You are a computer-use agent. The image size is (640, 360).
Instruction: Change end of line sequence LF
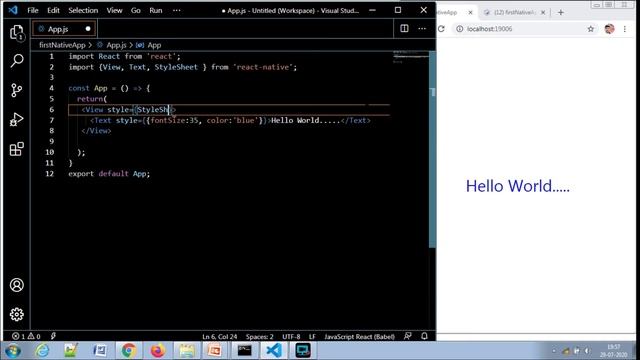pyautogui.click(x=312, y=337)
